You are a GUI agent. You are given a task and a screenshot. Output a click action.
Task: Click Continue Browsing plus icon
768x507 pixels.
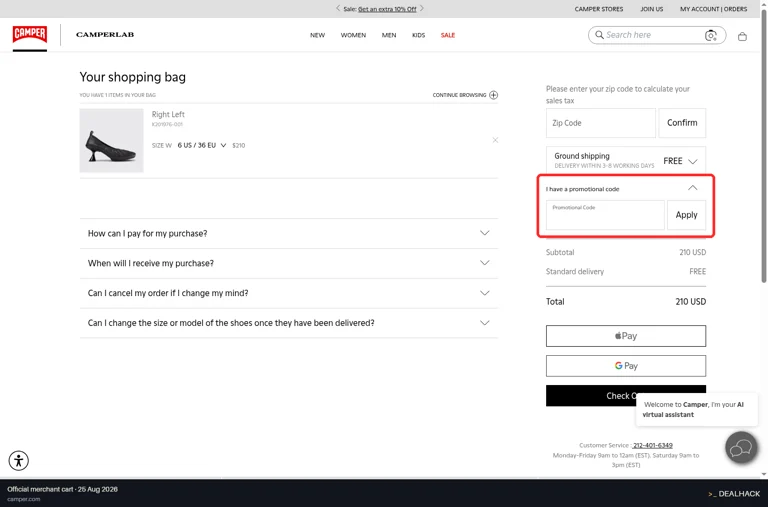click(493, 95)
